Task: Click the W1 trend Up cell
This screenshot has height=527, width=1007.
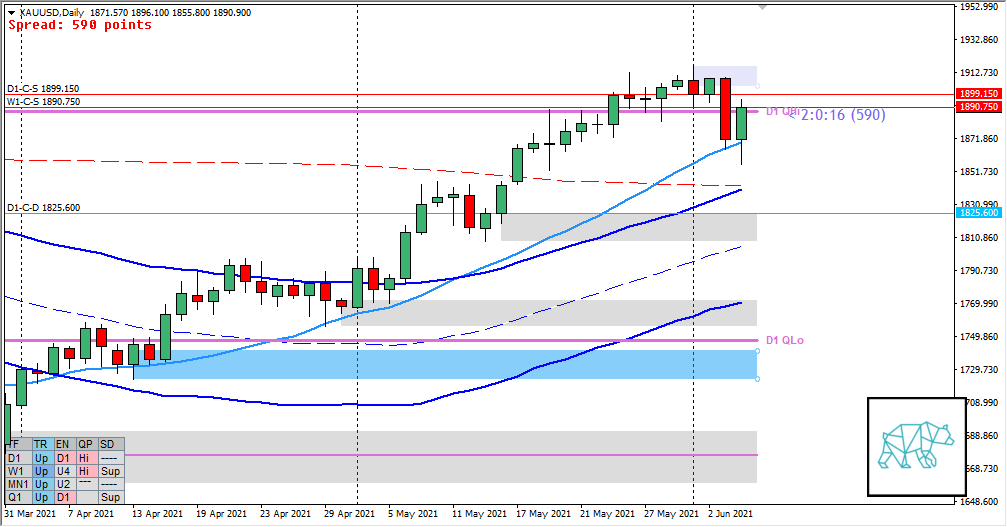Action: [41, 470]
